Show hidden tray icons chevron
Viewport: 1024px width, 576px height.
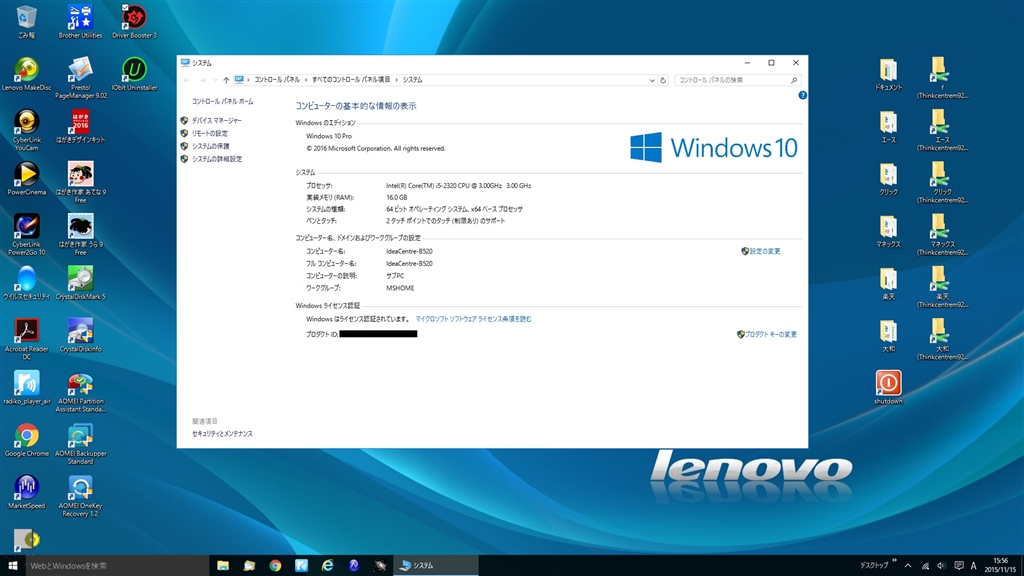pos(908,566)
